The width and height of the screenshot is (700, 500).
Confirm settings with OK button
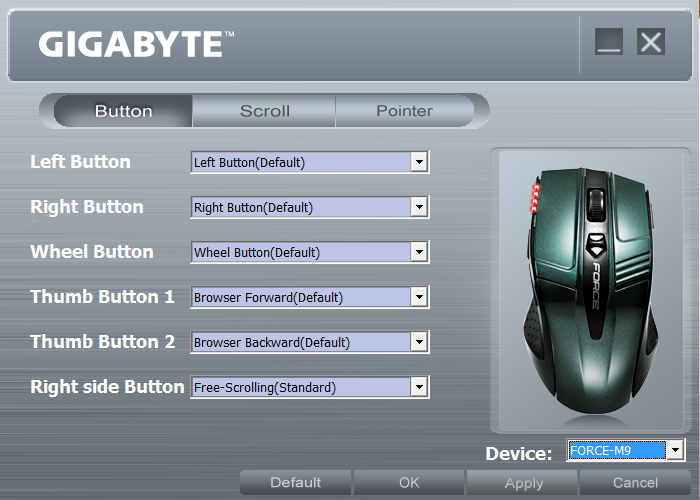point(409,483)
